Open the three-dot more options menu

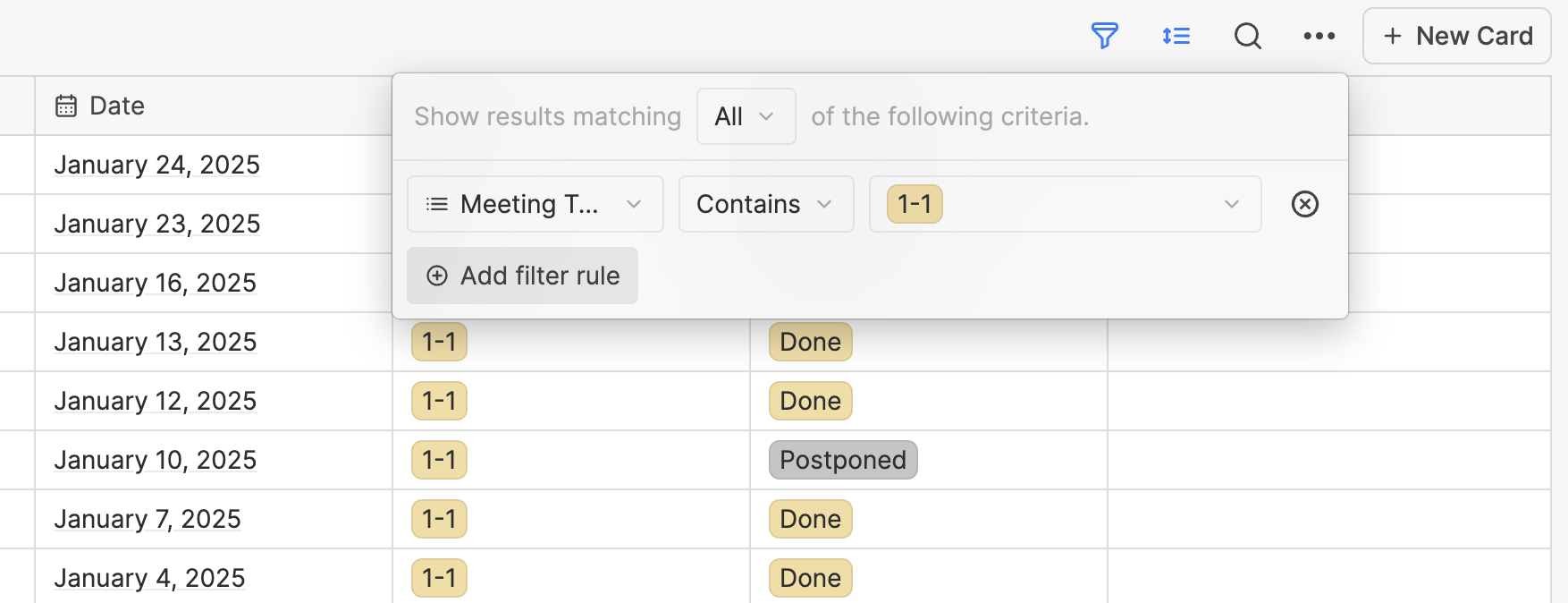tap(1319, 36)
